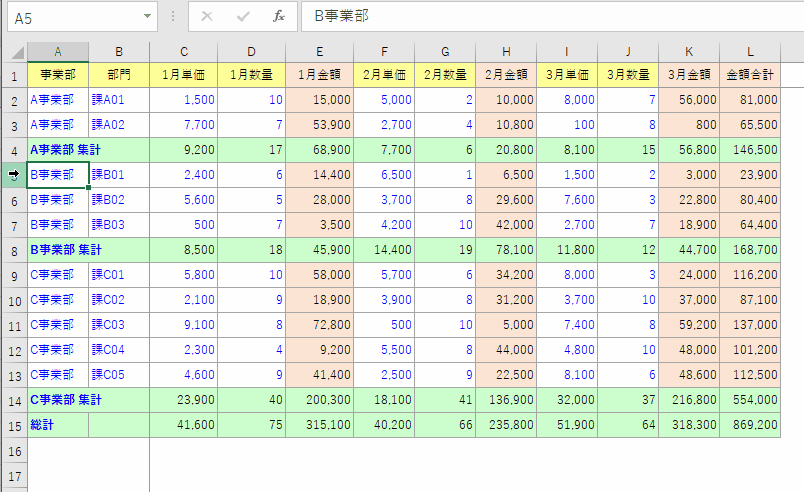Select column C header
804x492 pixels.
pos(184,52)
